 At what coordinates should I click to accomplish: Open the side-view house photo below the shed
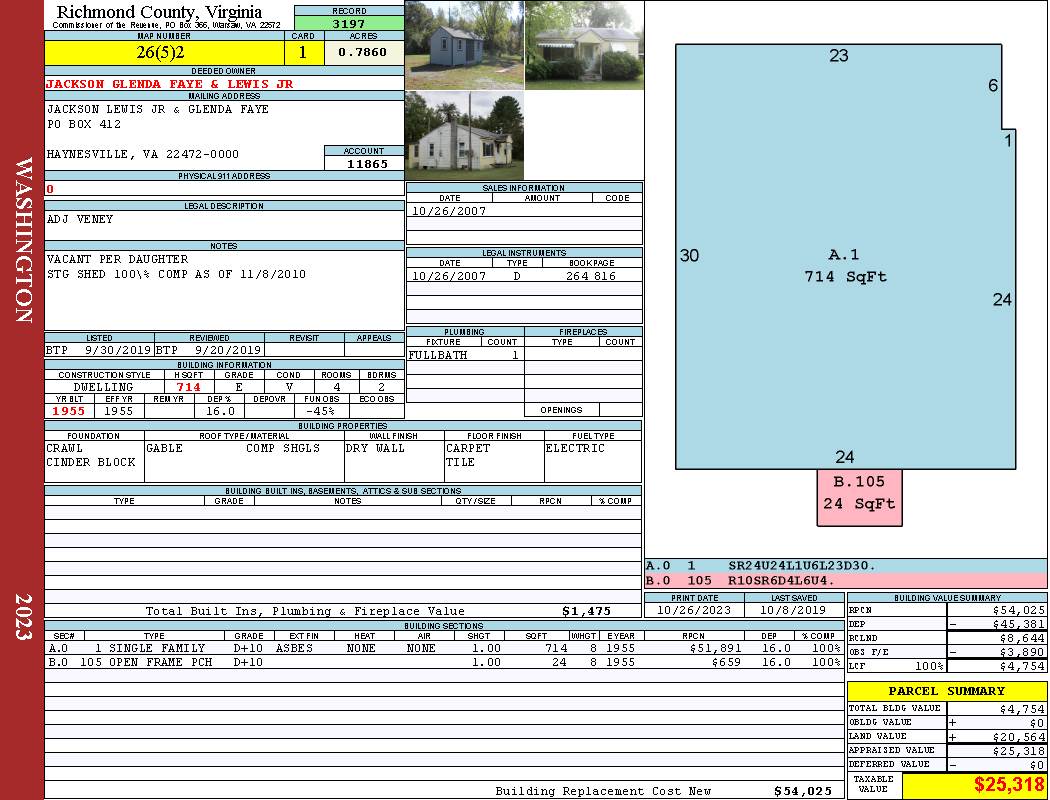[x=464, y=136]
